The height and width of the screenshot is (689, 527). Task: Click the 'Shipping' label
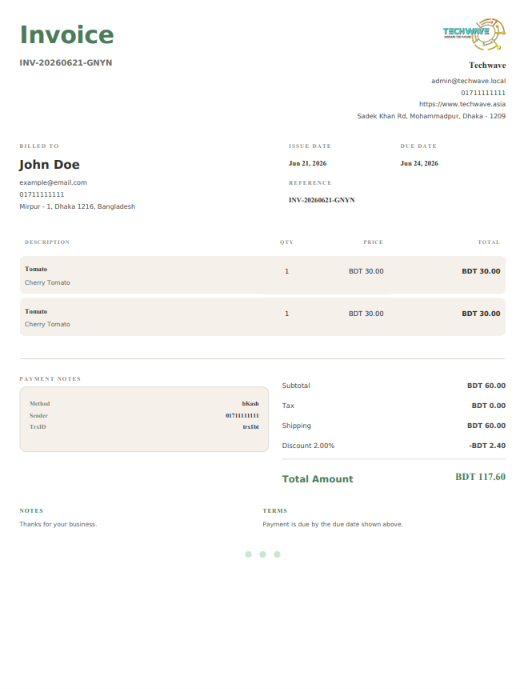point(296,425)
